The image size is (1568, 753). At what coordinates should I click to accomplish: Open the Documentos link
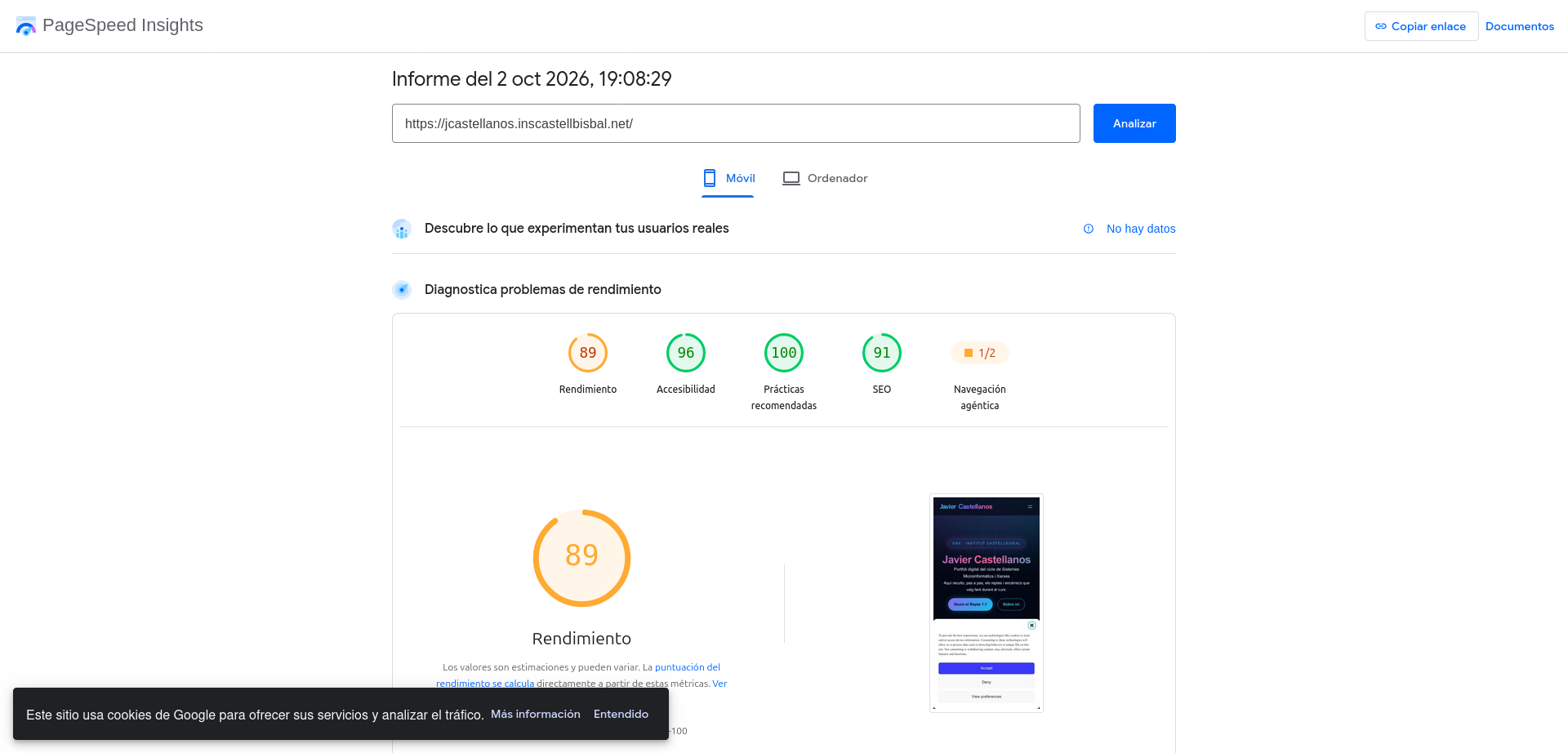[1520, 26]
